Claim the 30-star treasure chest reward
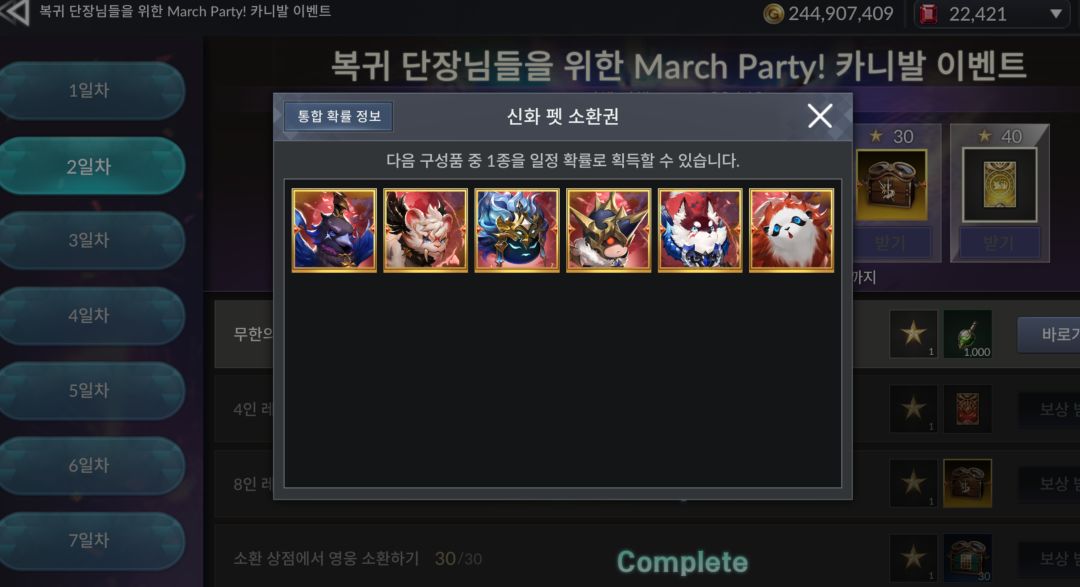This screenshot has height=587, width=1080. [890, 243]
